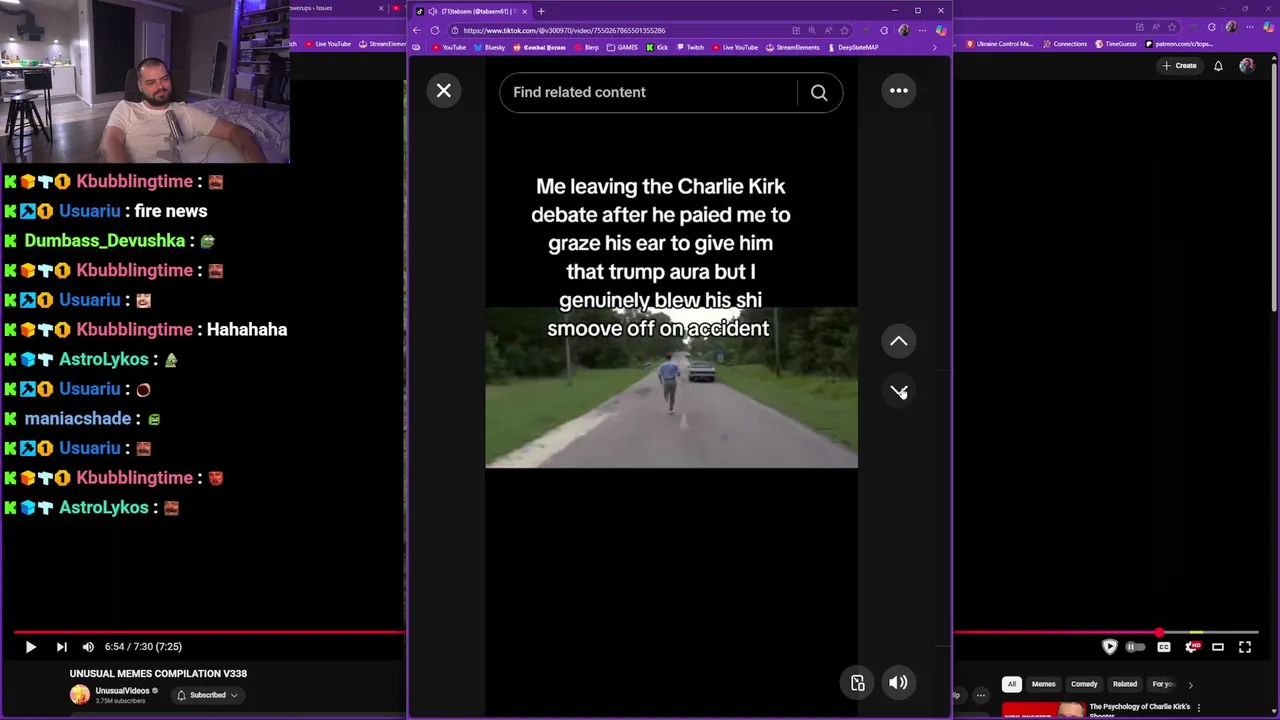The height and width of the screenshot is (720, 1280).
Task: Toggle YouTube closed captions
Action: [1164, 647]
